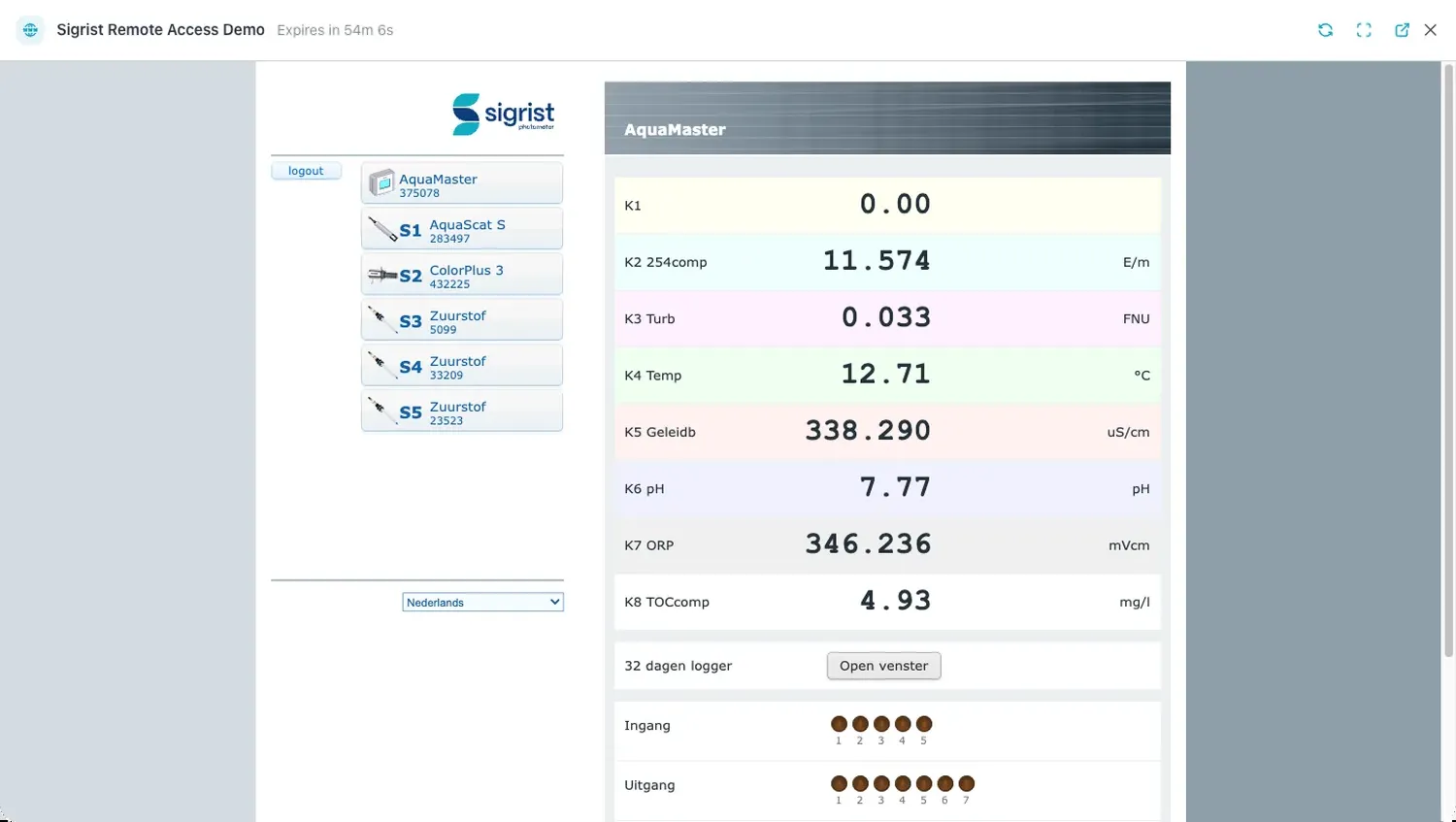Image resolution: width=1456 pixels, height=822 pixels.
Task: Click Uitgang indicator 4
Action: point(903,784)
